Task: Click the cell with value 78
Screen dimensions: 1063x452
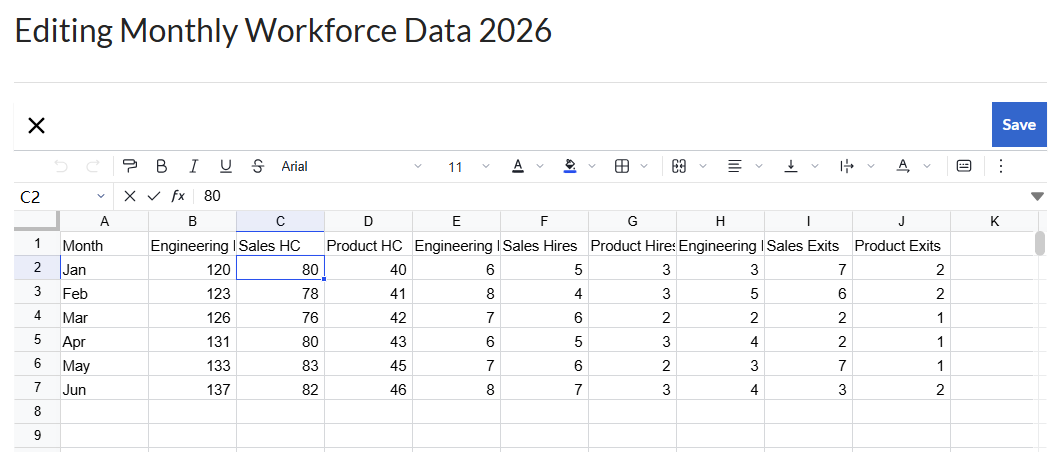Action: click(281, 293)
